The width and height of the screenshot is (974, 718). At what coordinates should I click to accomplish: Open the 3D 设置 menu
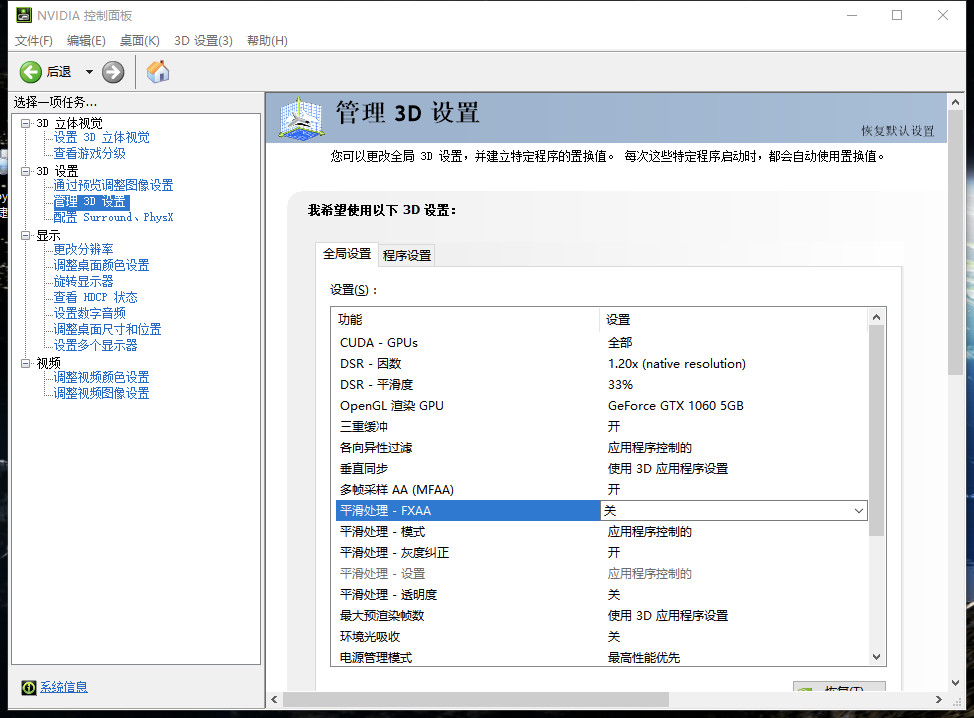(203, 41)
